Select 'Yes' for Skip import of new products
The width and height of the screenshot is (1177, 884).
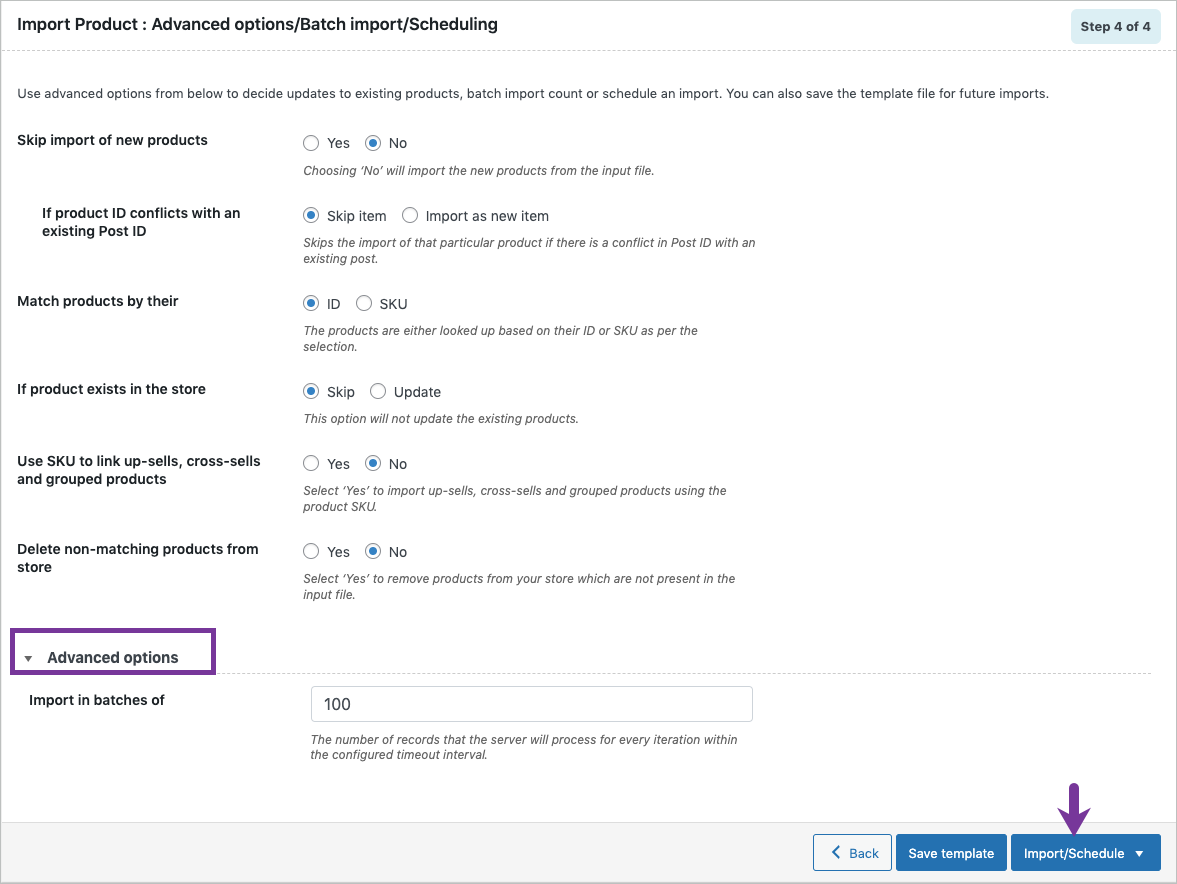[x=311, y=143]
